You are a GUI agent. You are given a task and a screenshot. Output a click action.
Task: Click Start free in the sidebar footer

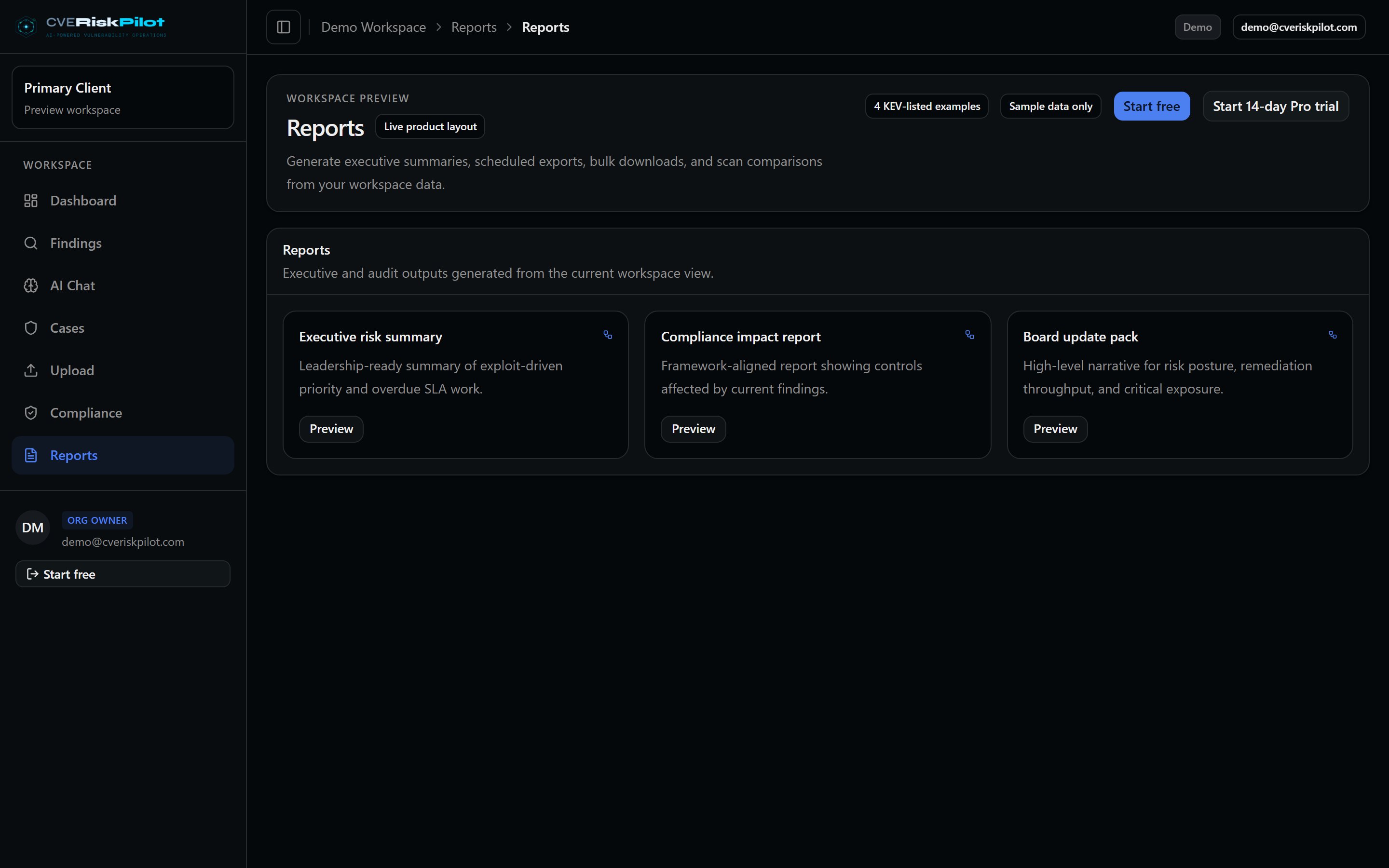123,574
